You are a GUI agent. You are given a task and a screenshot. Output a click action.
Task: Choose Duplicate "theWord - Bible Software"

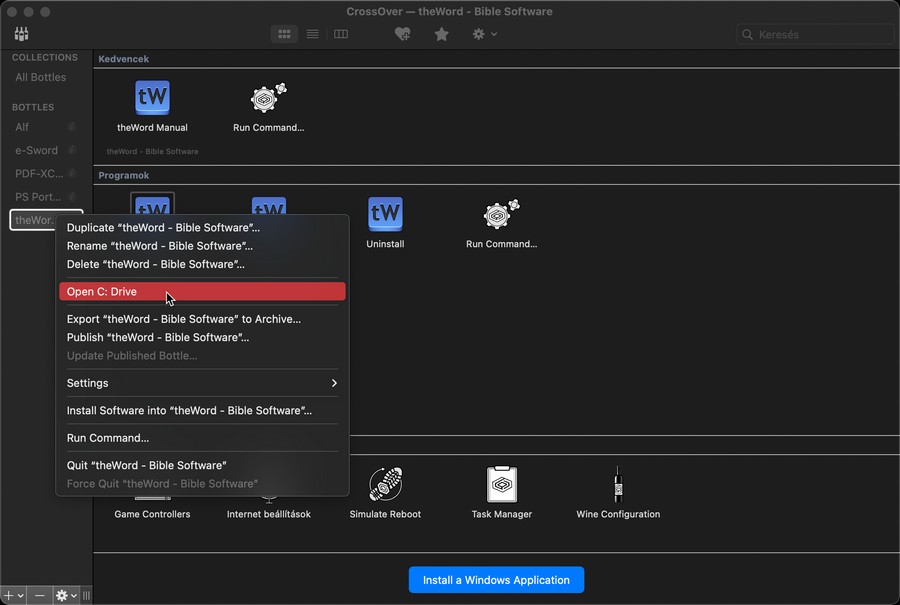(x=202, y=227)
